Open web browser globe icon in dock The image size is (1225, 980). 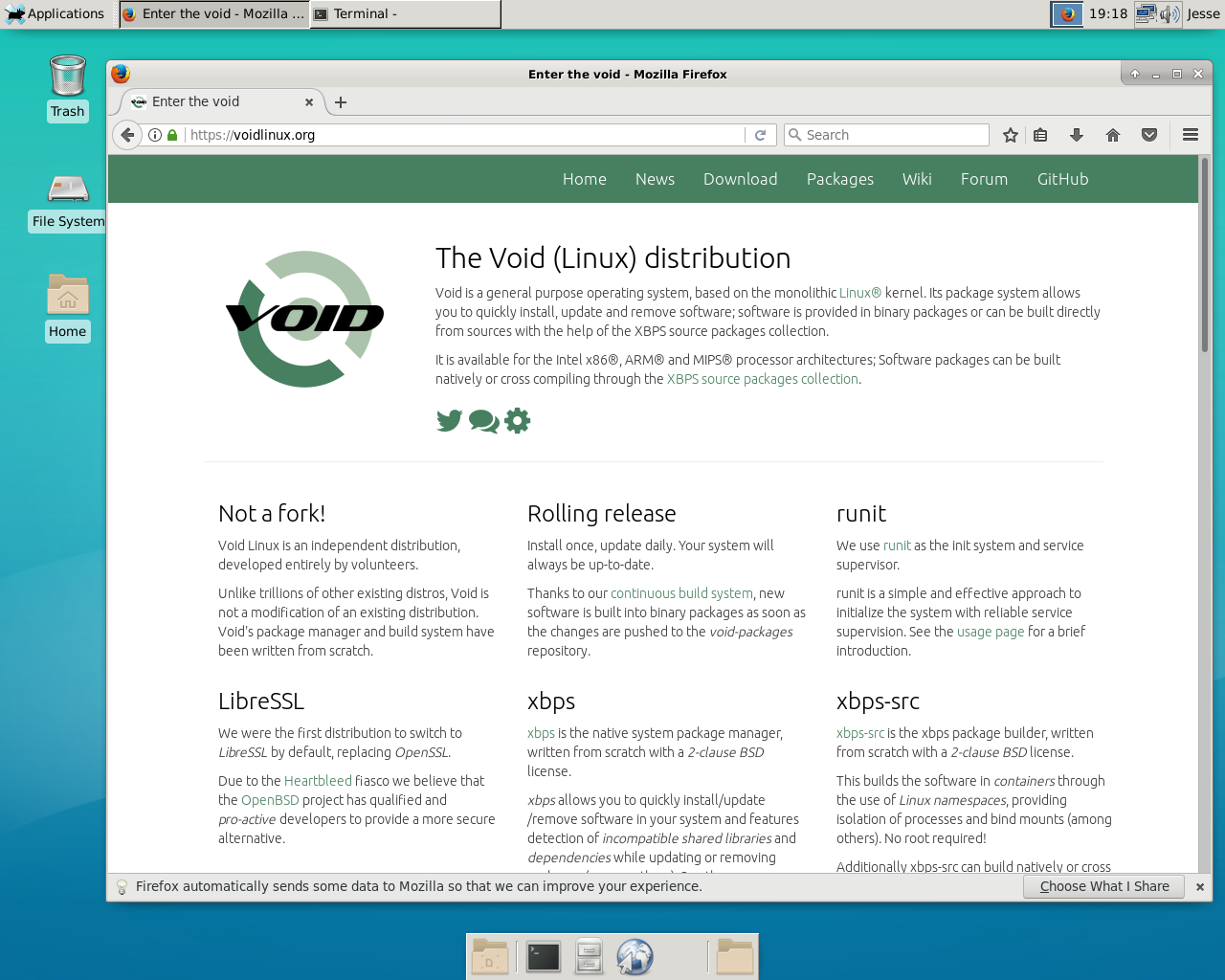coord(635,957)
